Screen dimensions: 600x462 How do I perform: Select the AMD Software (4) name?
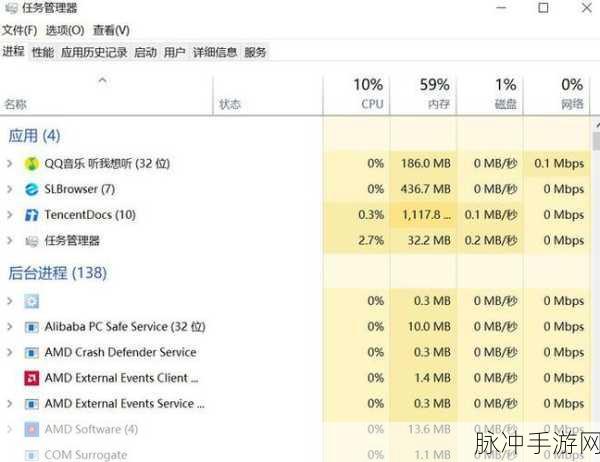pos(91,429)
